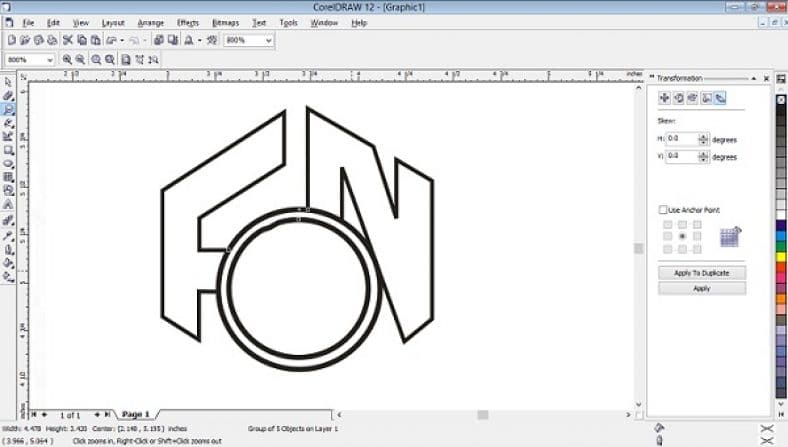Viewport: 788px width, 447px height.
Task: Click the Import icon in the toolbar
Action: (x=158, y=40)
